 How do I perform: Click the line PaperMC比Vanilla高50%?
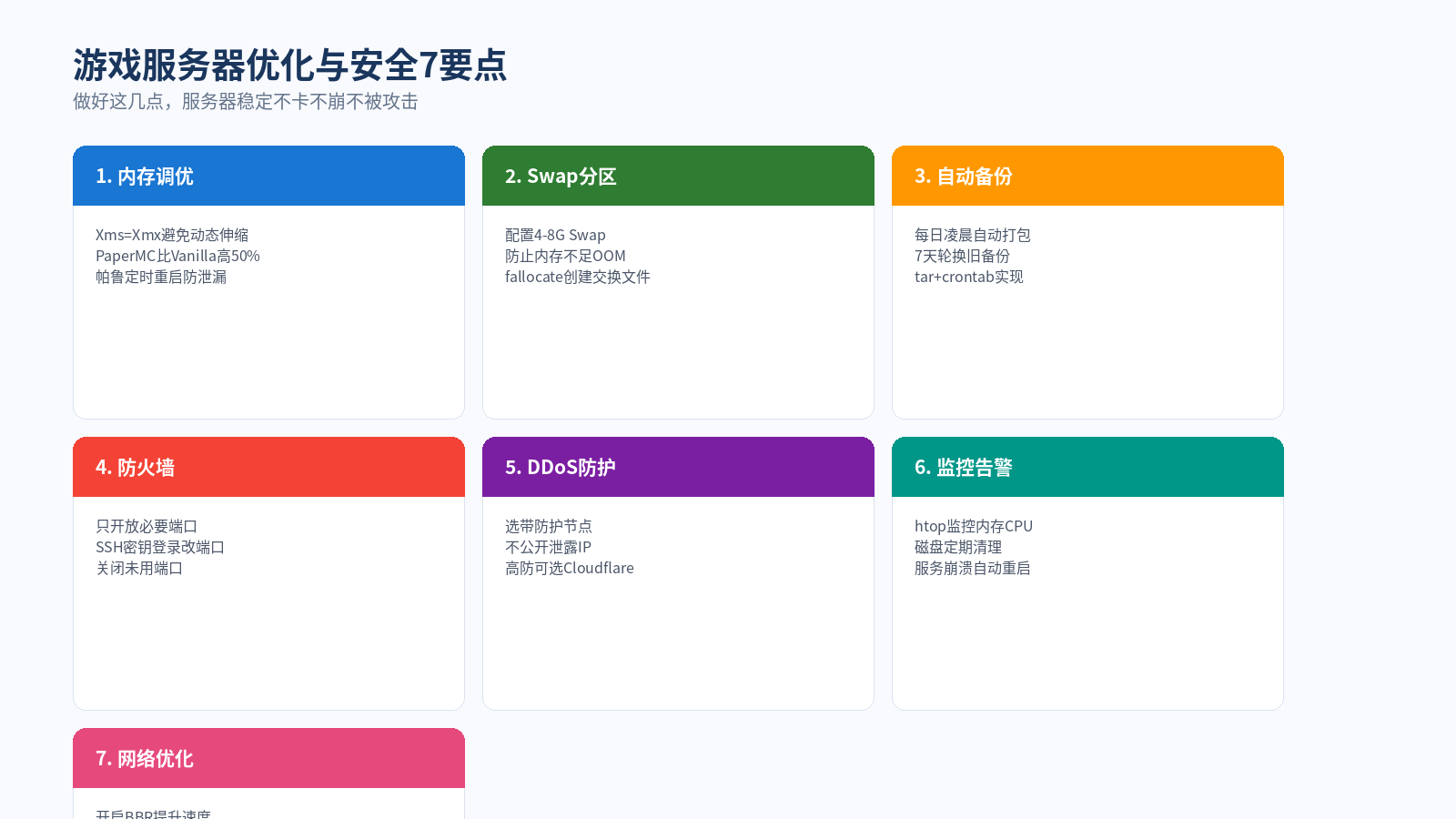pyautogui.click(x=177, y=256)
